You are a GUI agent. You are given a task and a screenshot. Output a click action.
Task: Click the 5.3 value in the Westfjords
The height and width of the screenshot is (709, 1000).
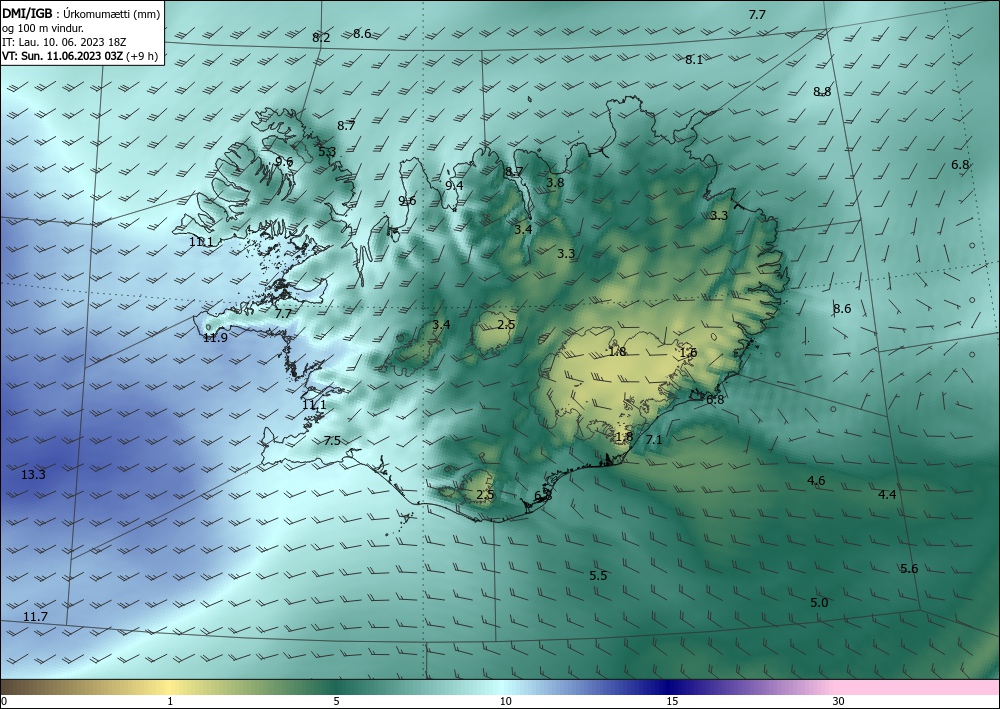click(x=327, y=151)
